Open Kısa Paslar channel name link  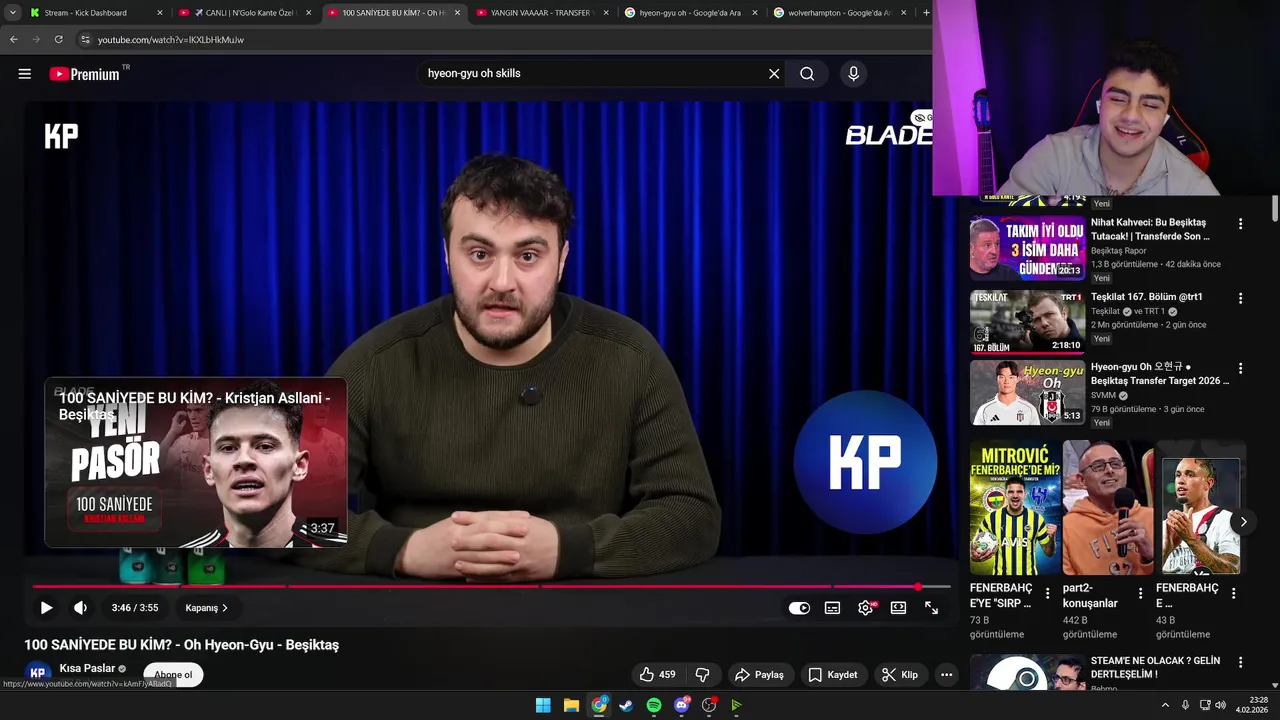[x=87, y=668]
